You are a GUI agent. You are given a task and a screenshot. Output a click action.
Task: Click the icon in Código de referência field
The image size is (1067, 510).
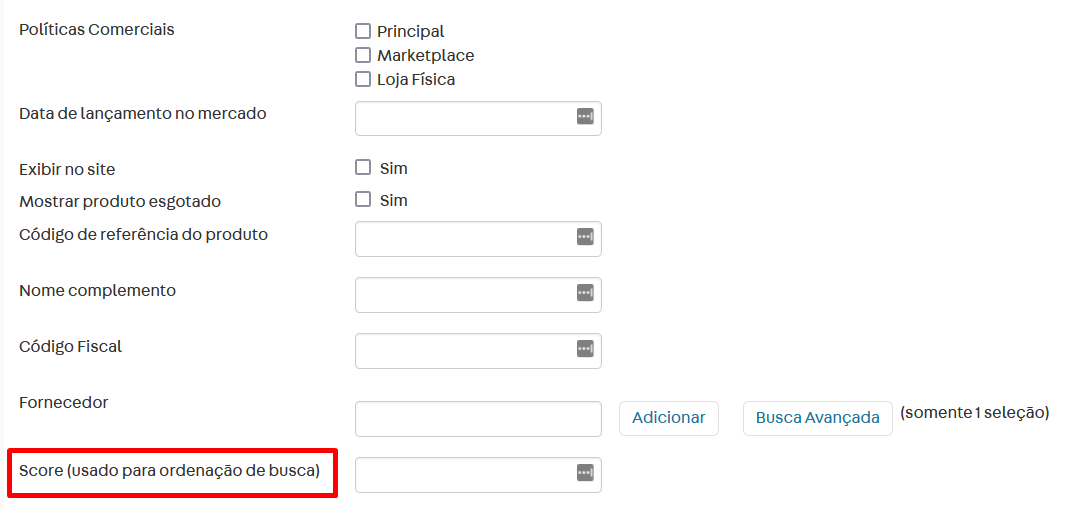[x=585, y=237]
